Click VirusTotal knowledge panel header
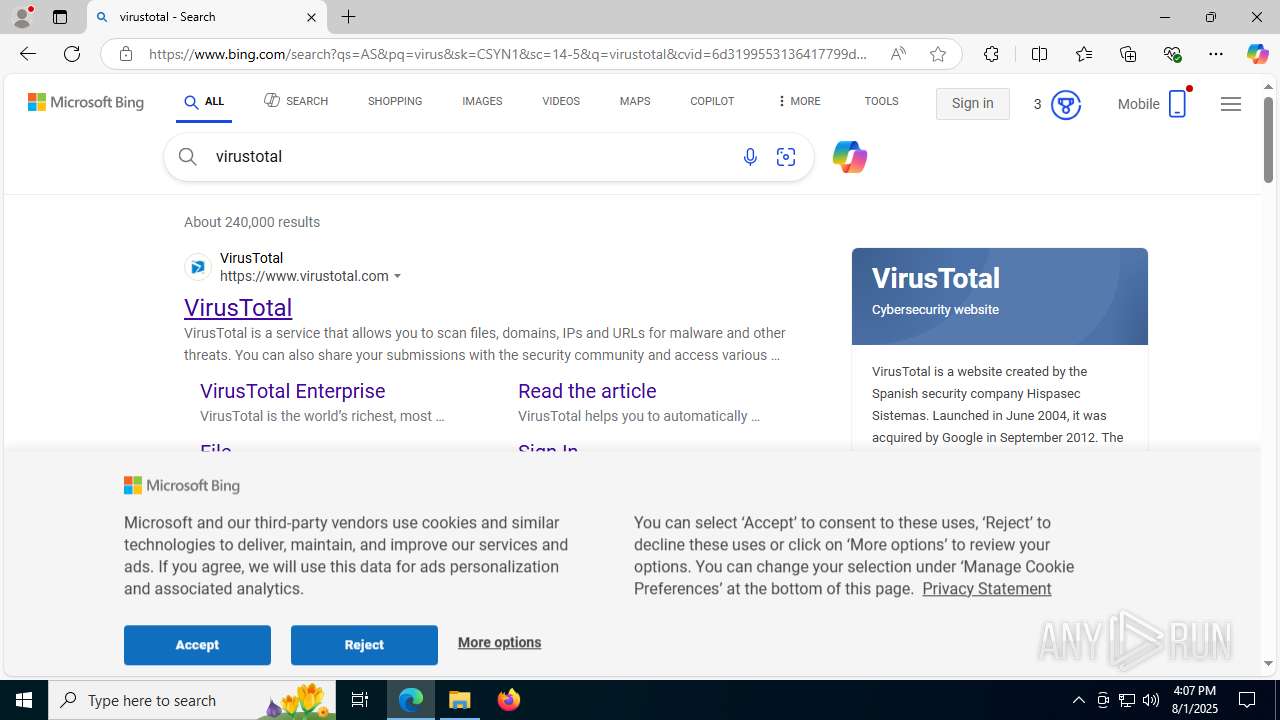 click(x=1000, y=296)
